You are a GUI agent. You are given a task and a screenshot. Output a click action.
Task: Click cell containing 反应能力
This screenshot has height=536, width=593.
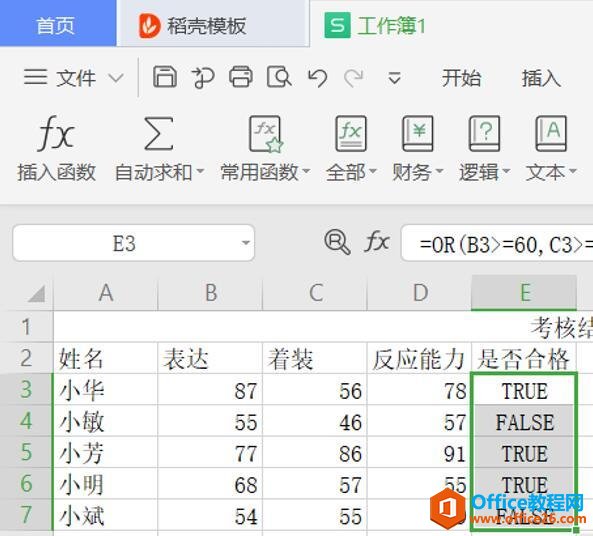pyautogui.click(x=419, y=358)
